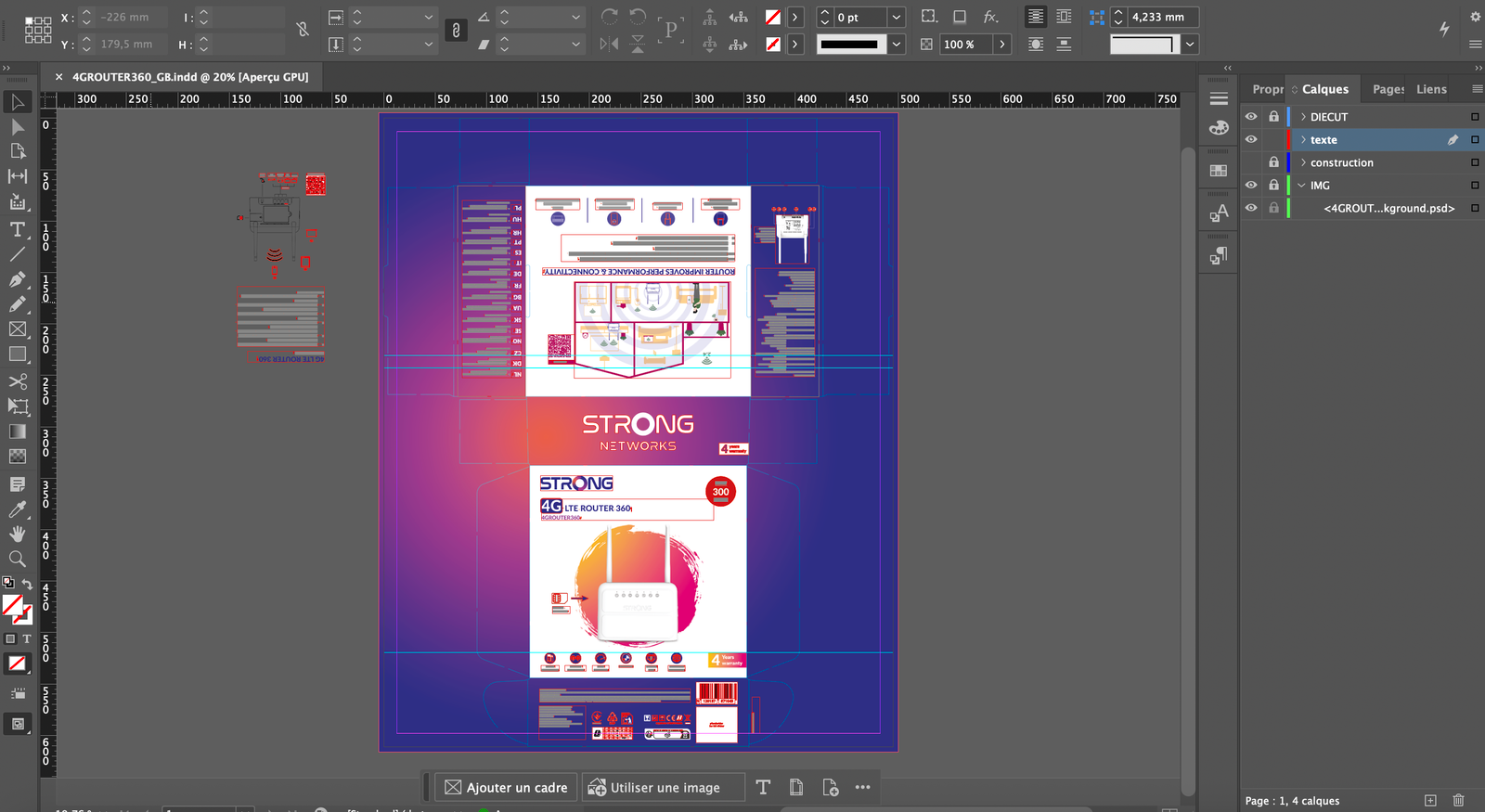The image size is (1485, 812).
Task: Switch to the Pages tab
Action: 1388,89
